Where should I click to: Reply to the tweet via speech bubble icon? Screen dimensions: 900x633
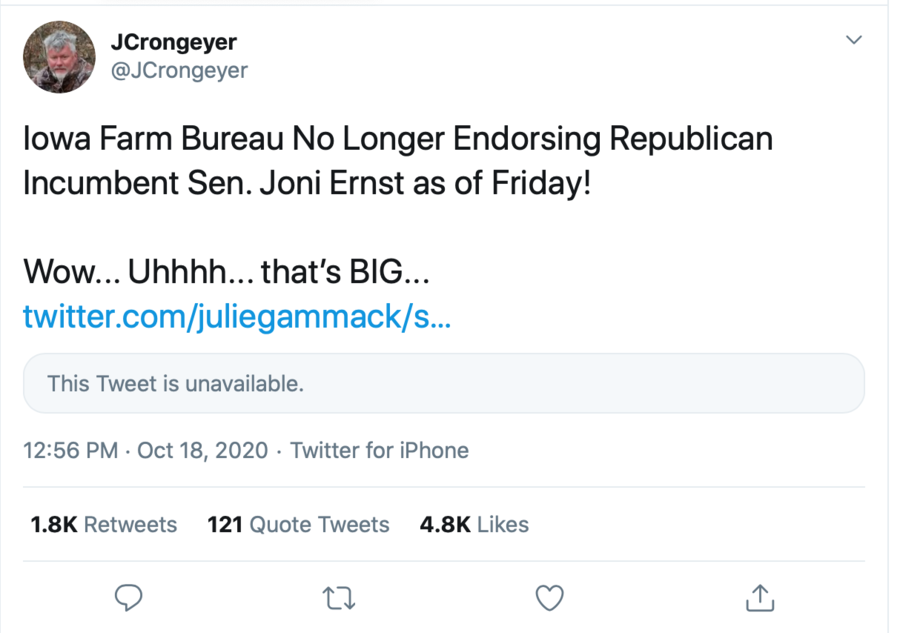(129, 597)
